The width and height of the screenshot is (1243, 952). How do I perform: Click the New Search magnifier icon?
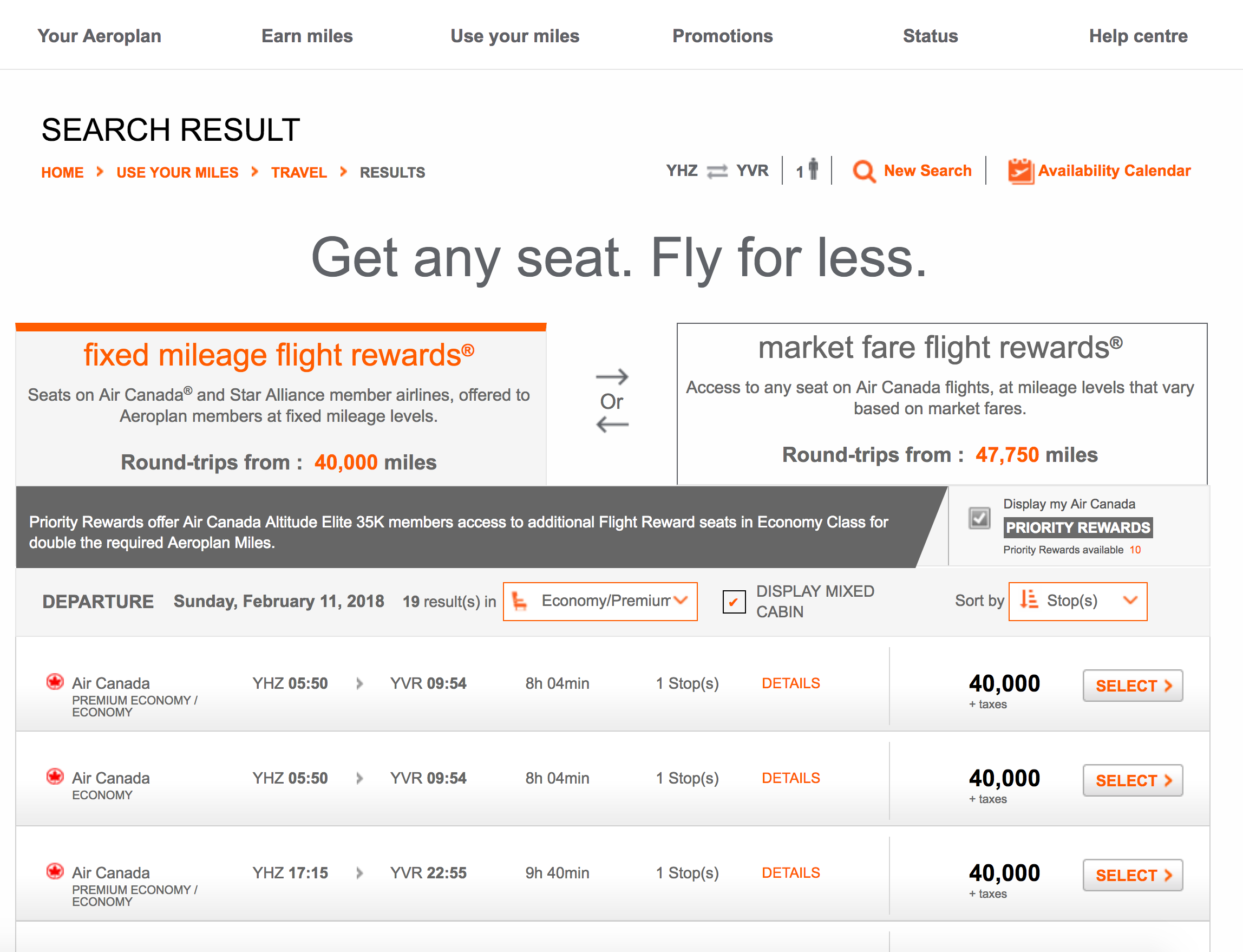(863, 170)
